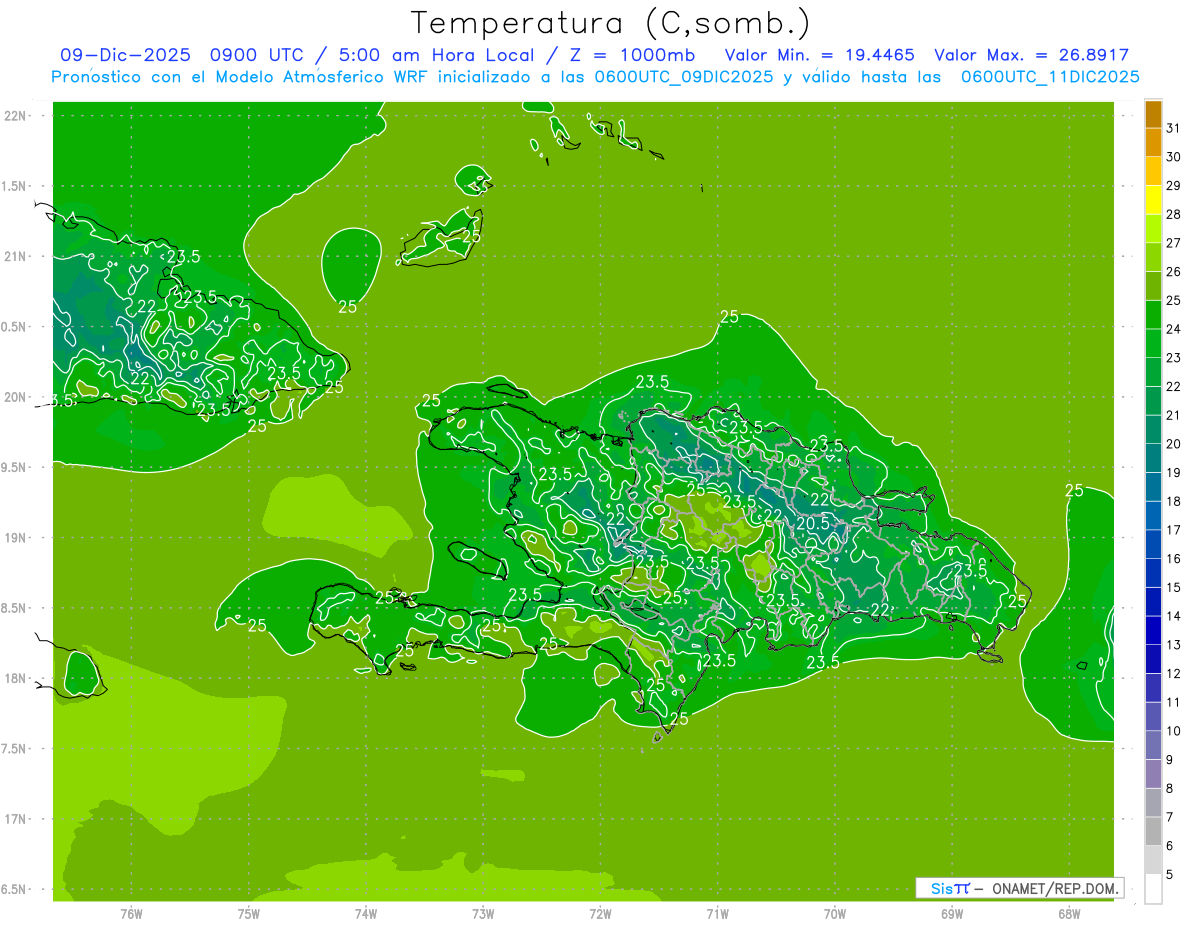Click the "9.5N" latitude axis label

[15, 468]
